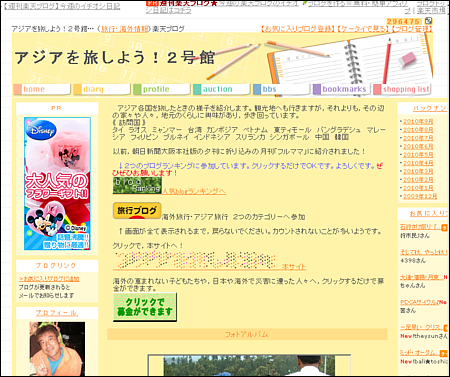450x377 pixels.
Task: Open the 2010年4月 archive link
Action: pos(418,163)
